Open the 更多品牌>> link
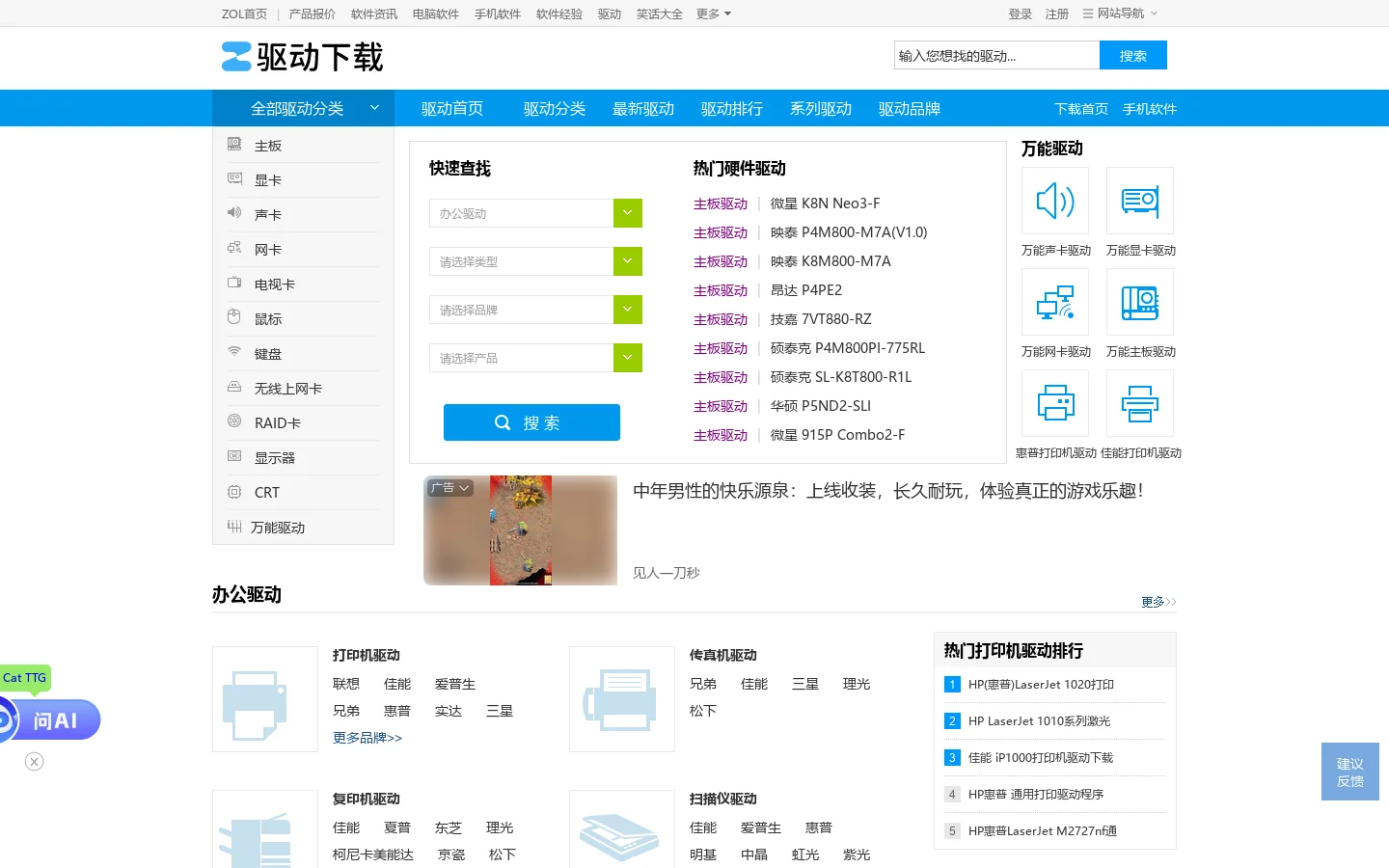Viewport: 1389px width, 868px height. point(368,738)
